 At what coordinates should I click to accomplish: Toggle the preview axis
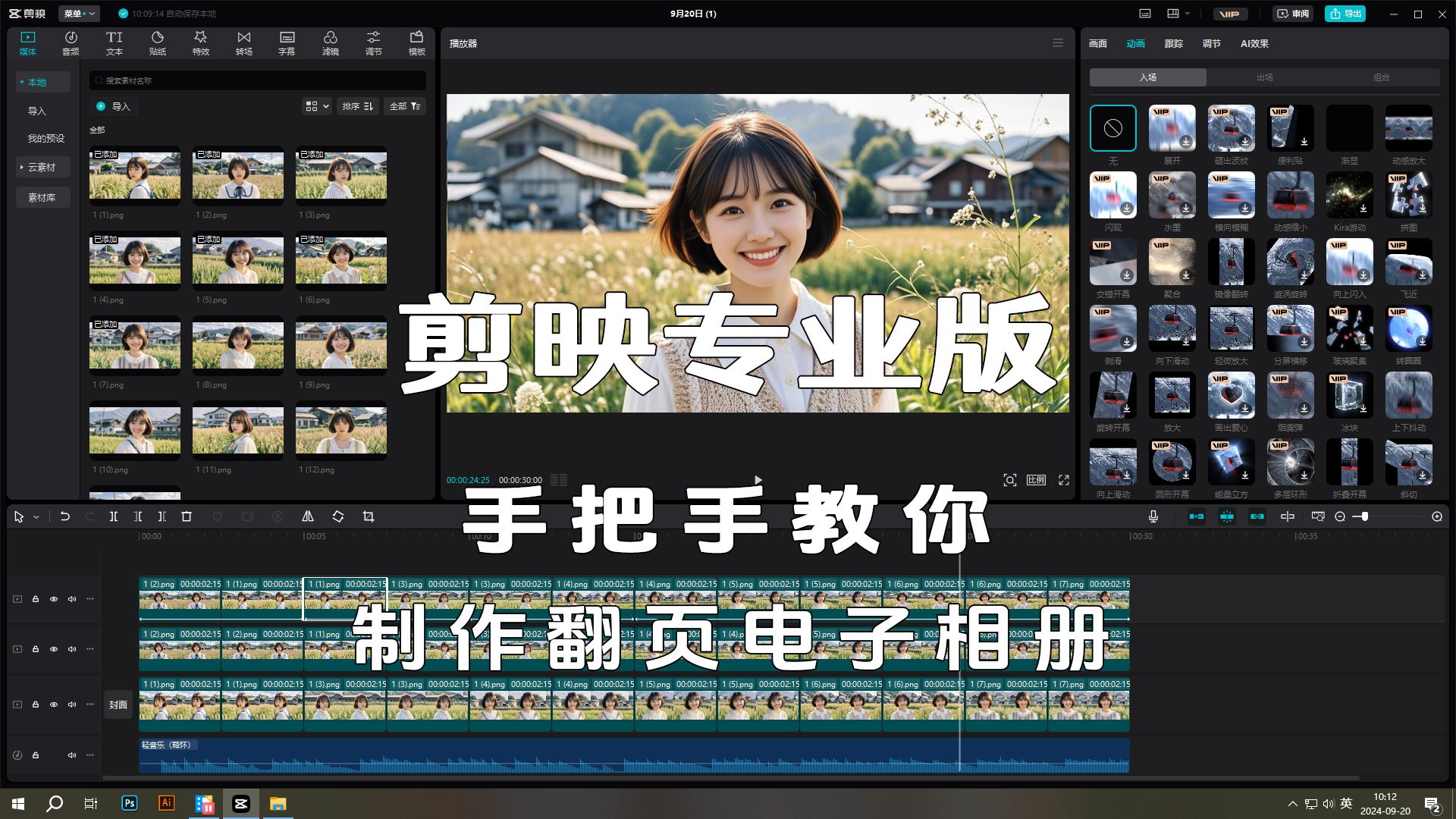[1288, 516]
